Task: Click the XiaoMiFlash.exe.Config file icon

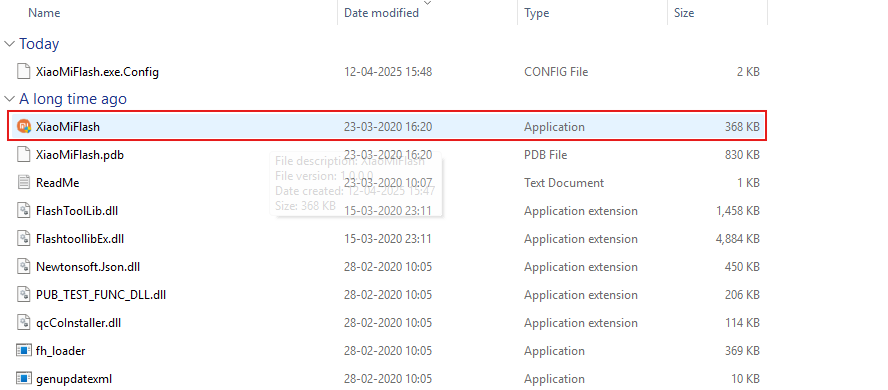Action: [x=23, y=72]
